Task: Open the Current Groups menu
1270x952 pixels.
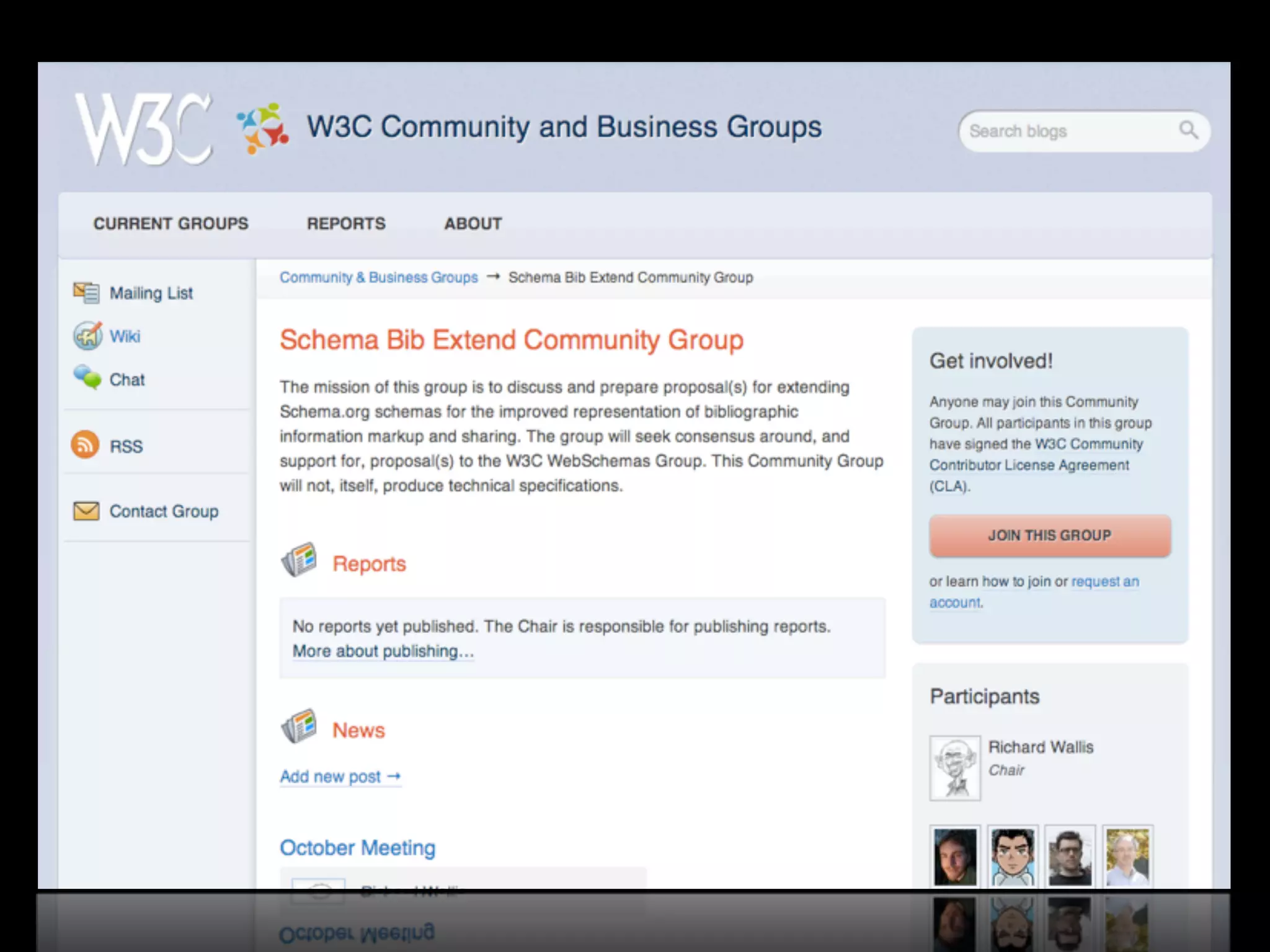Action: tap(171, 224)
